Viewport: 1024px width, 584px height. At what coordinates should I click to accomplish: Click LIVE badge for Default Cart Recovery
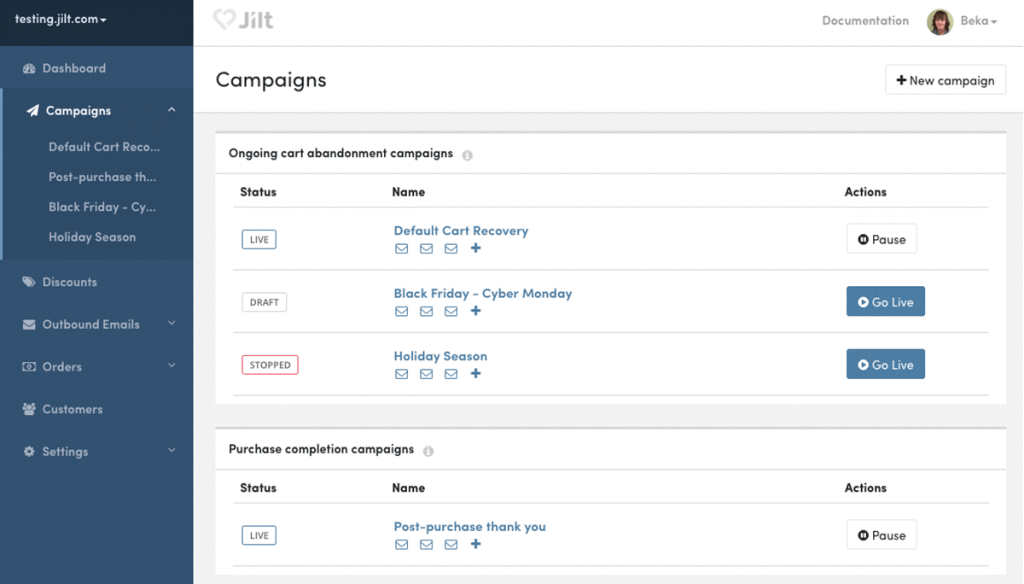click(259, 239)
